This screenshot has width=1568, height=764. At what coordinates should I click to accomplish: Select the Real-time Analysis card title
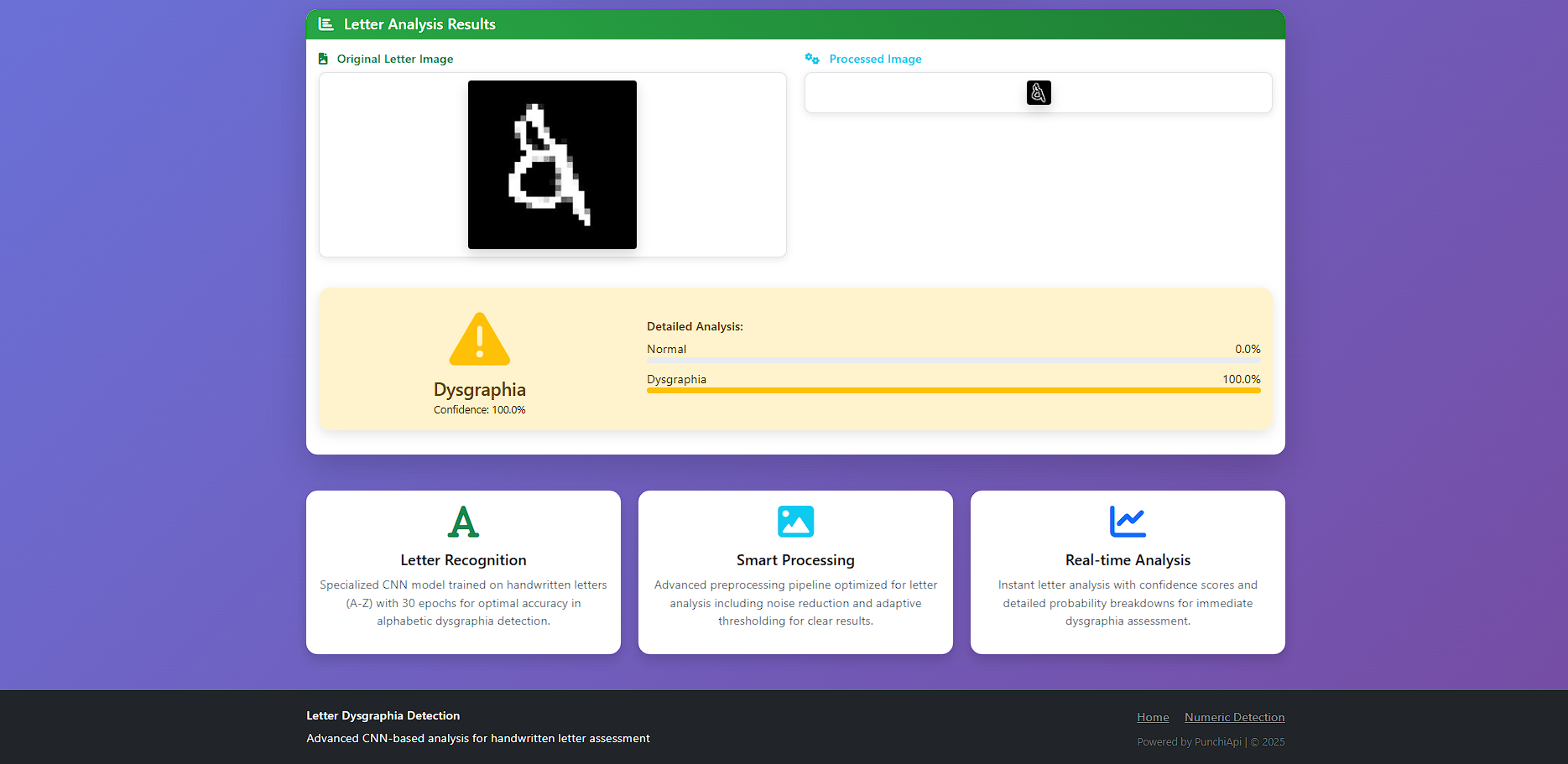point(1128,560)
